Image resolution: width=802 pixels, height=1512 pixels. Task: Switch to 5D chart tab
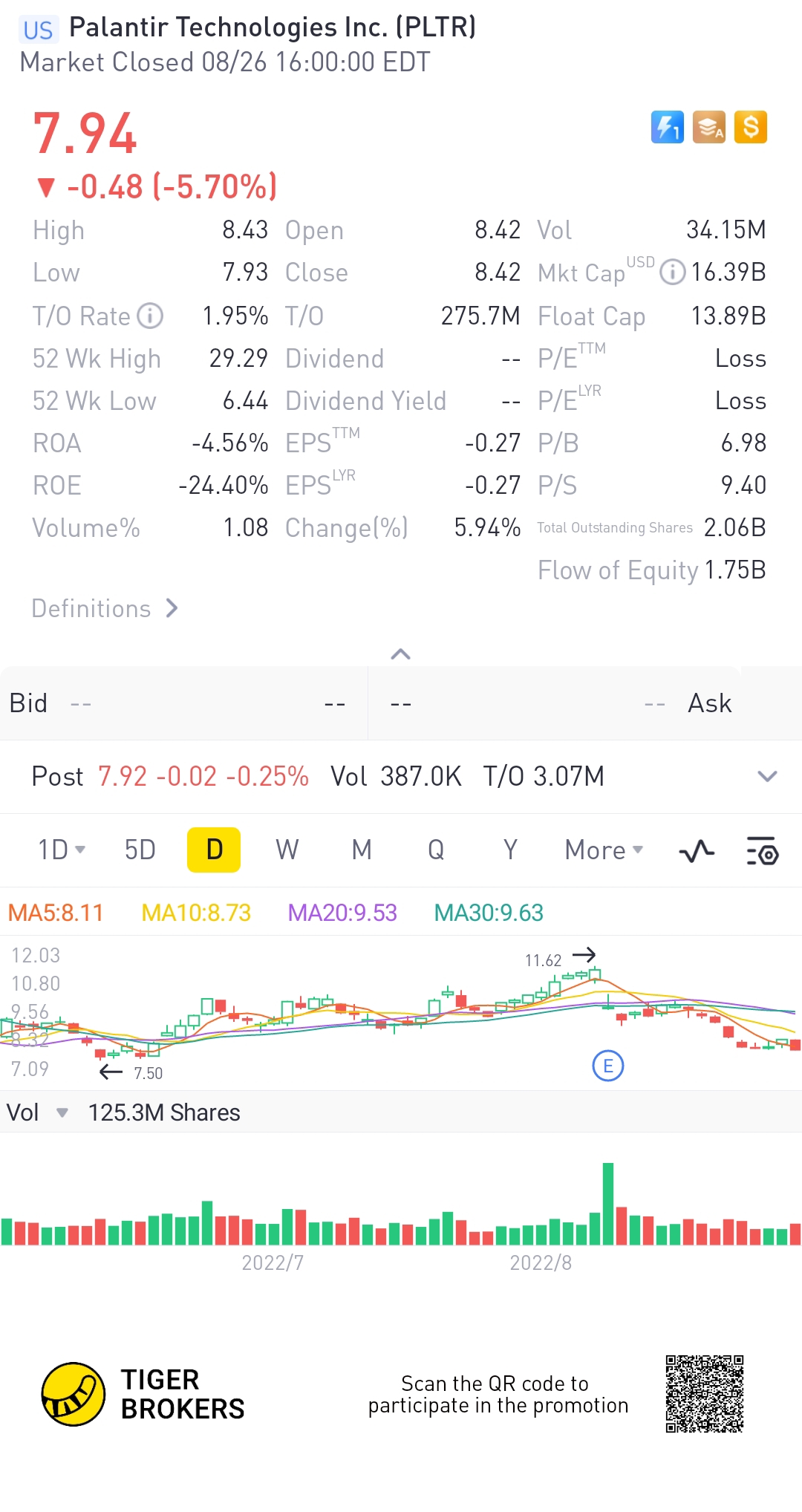coord(140,850)
